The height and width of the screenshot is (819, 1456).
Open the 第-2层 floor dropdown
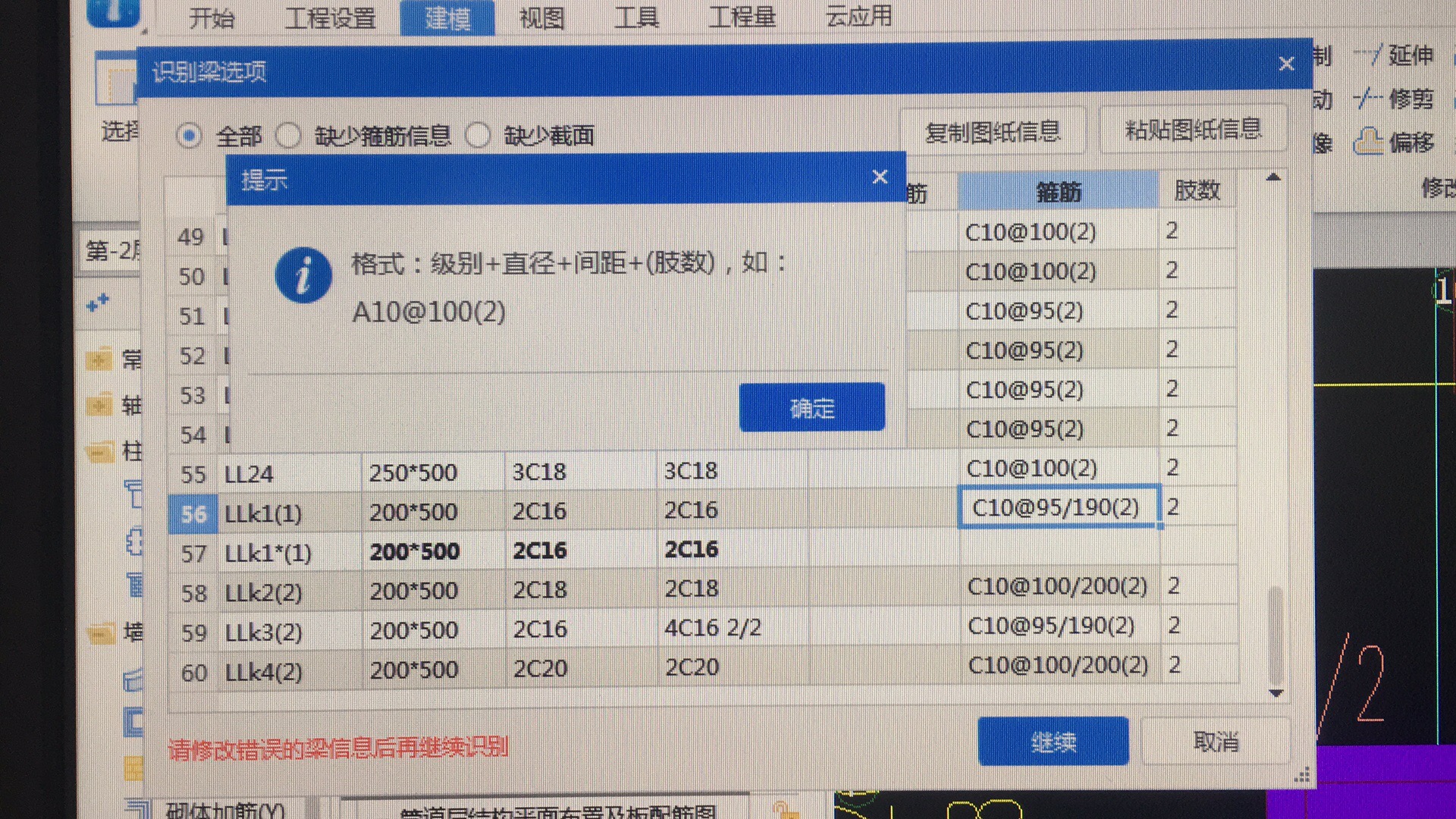point(111,250)
